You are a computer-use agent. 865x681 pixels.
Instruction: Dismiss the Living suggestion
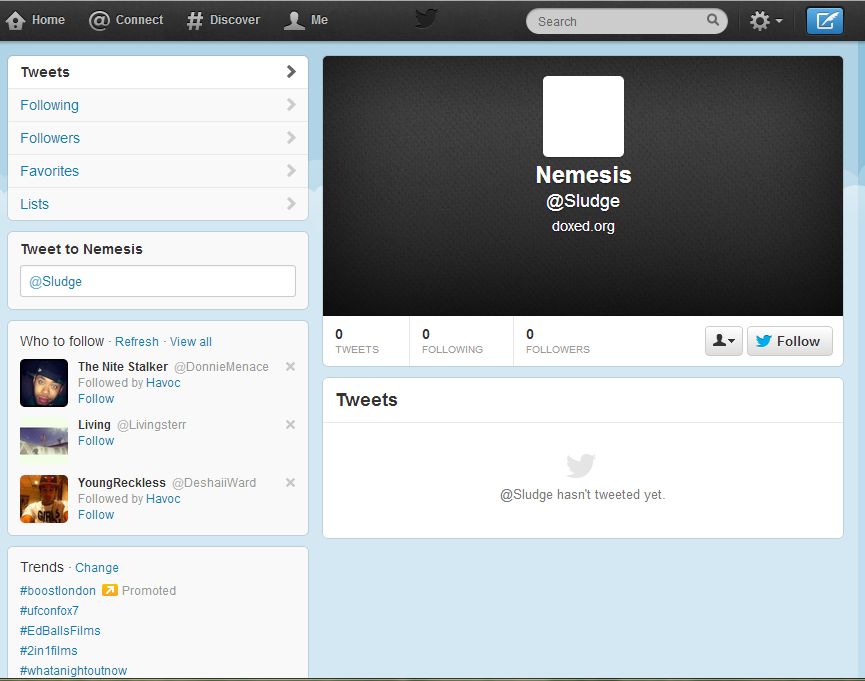290,424
